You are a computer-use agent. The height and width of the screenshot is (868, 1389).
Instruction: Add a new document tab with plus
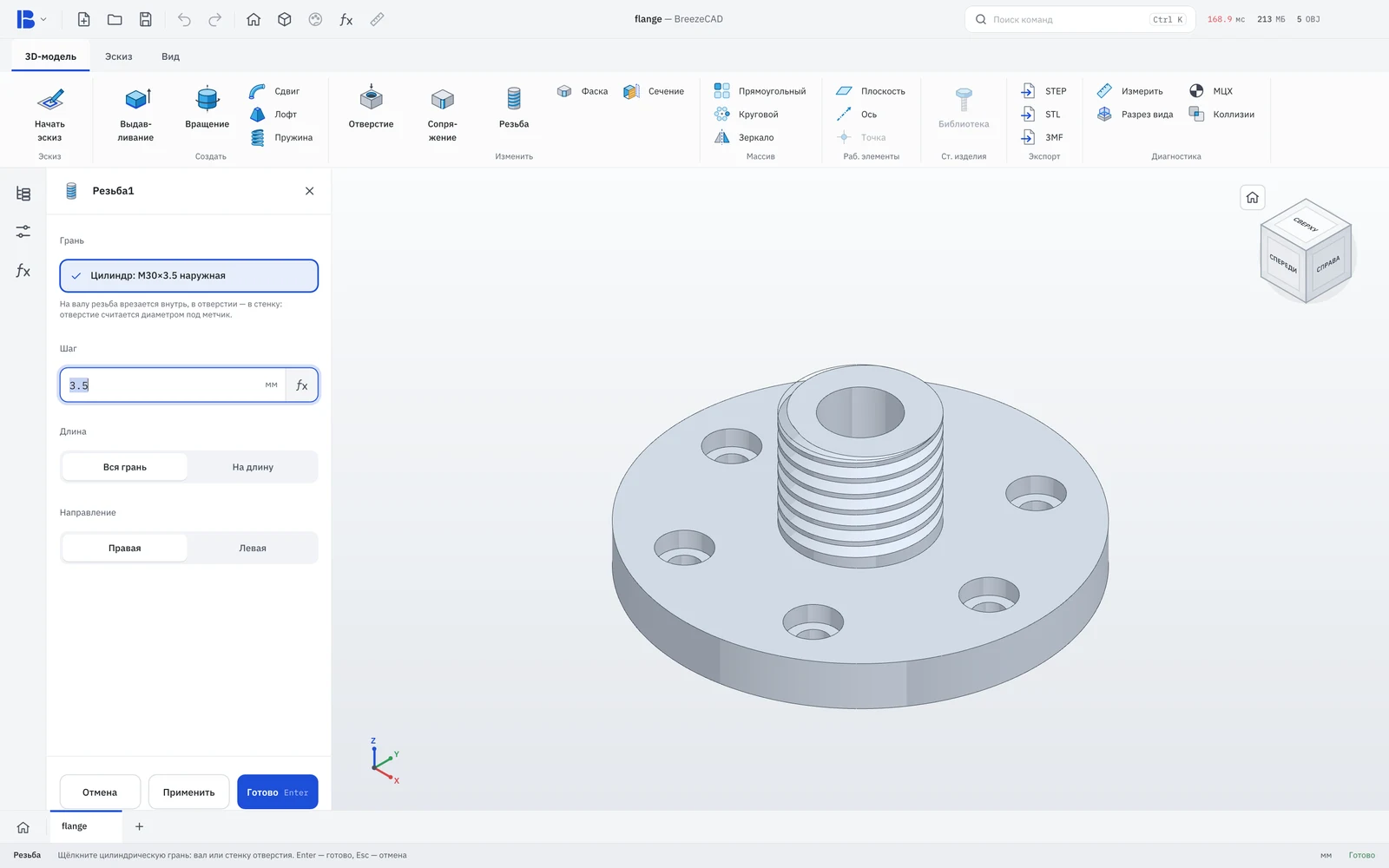pyautogui.click(x=139, y=826)
